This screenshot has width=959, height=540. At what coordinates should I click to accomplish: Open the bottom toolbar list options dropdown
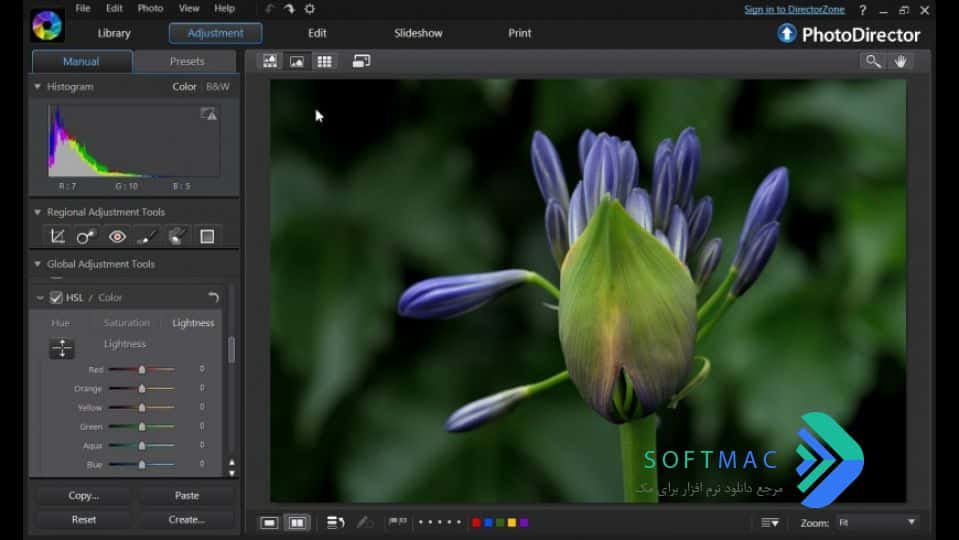769,522
